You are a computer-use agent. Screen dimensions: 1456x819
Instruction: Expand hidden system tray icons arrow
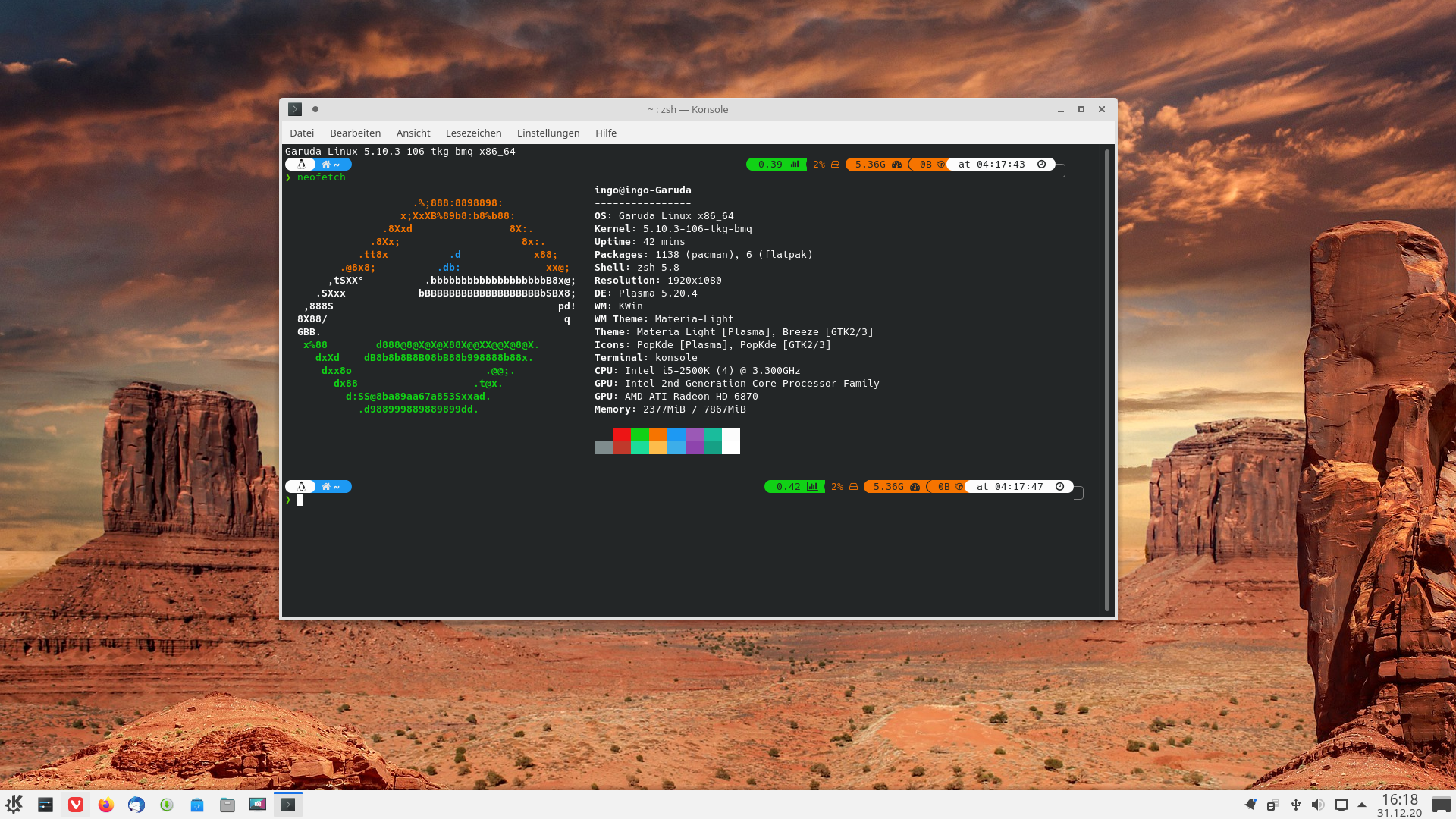[x=1362, y=805]
